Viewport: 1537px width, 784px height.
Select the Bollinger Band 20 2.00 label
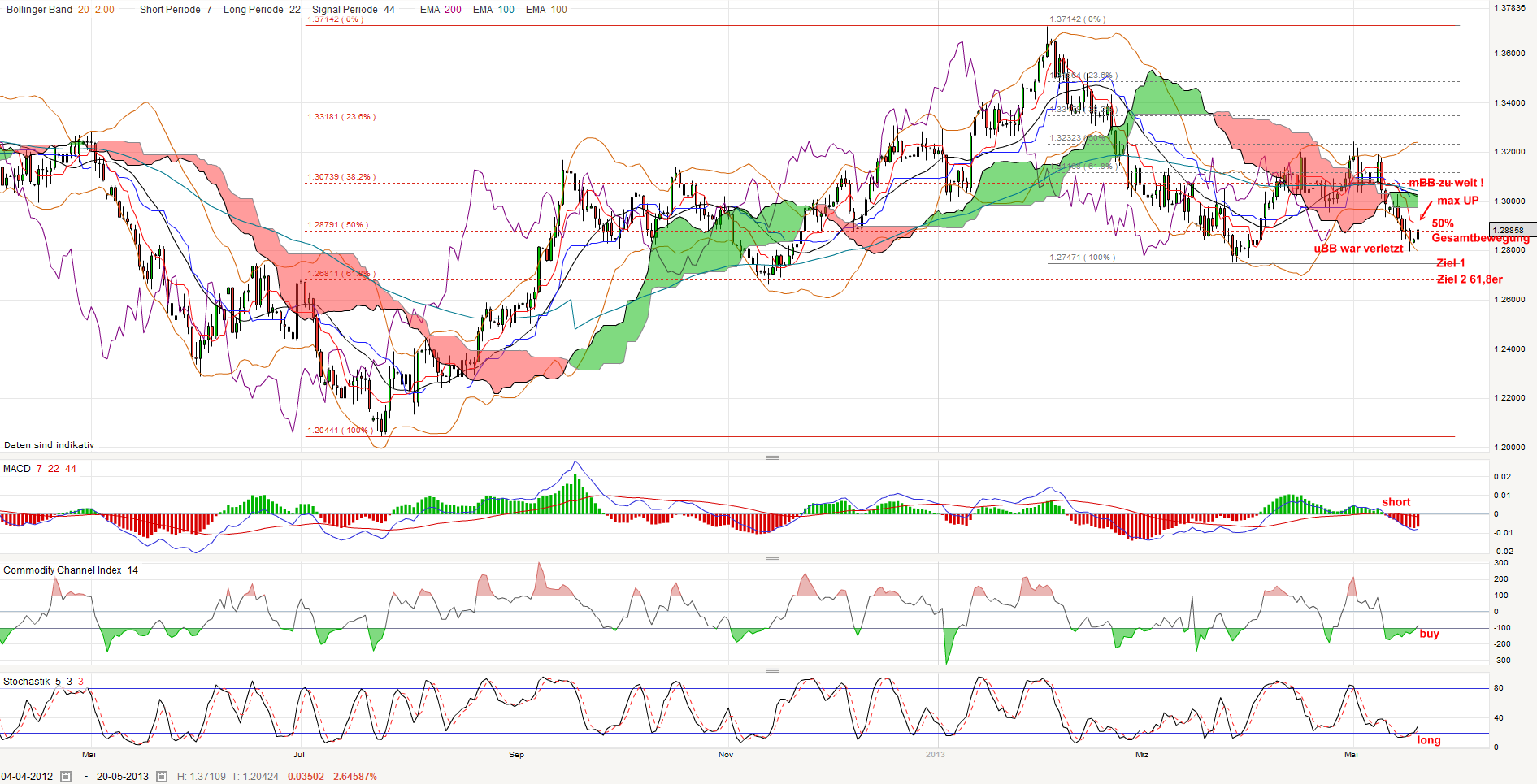coord(60,10)
